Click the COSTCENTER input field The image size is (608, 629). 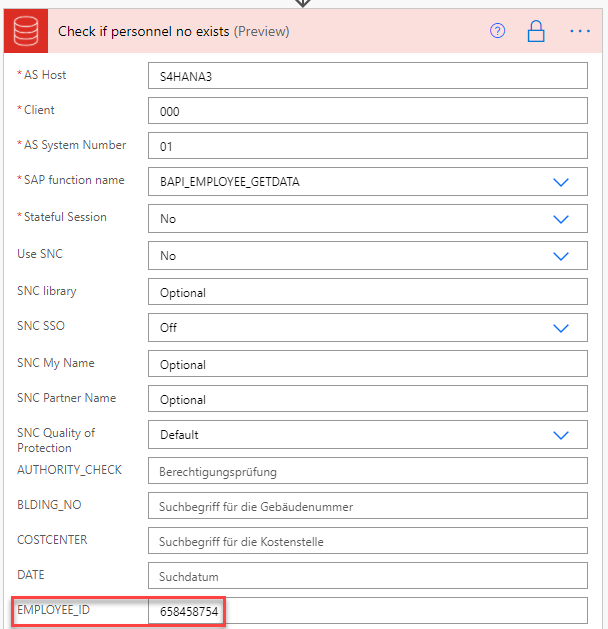368,541
